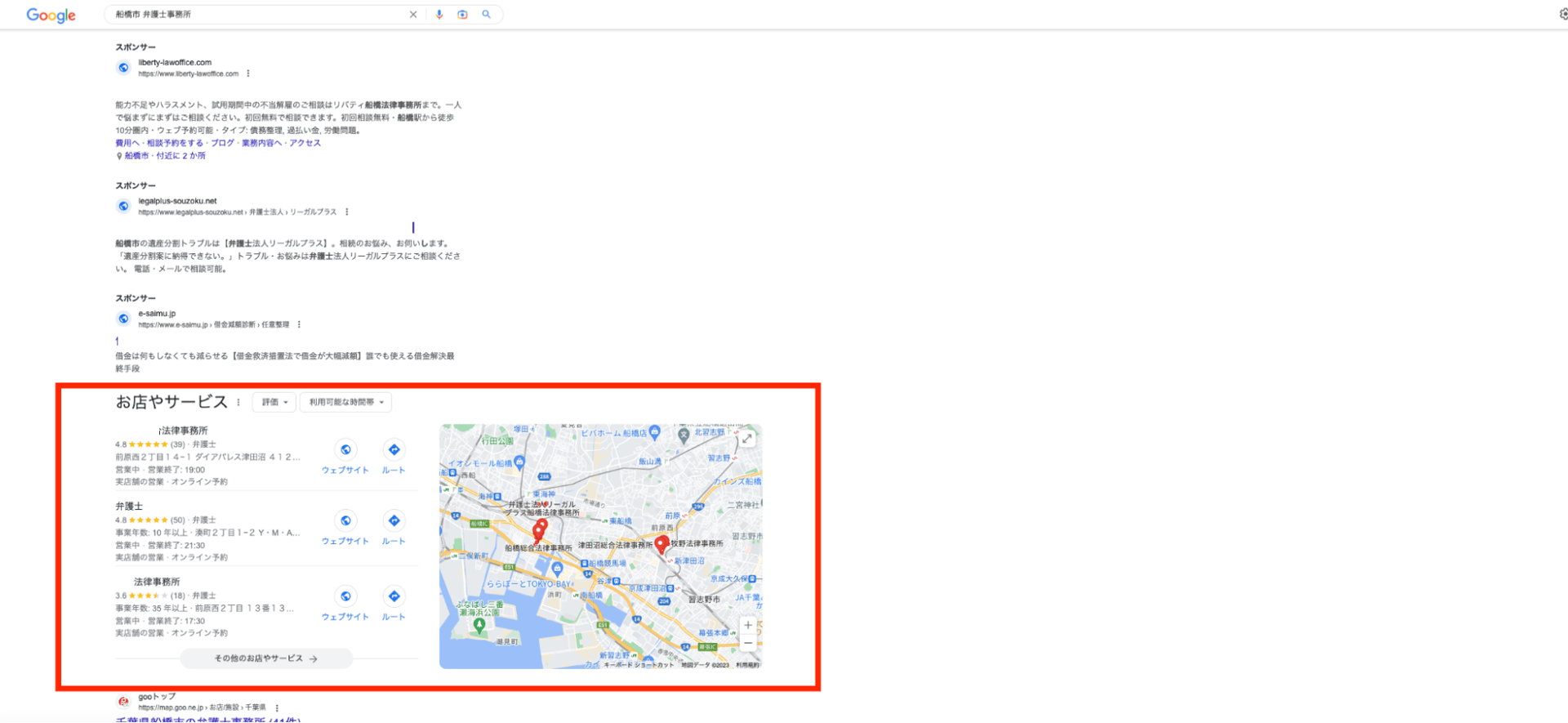Clear the search box with X
1568x723 pixels.
click(x=413, y=15)
